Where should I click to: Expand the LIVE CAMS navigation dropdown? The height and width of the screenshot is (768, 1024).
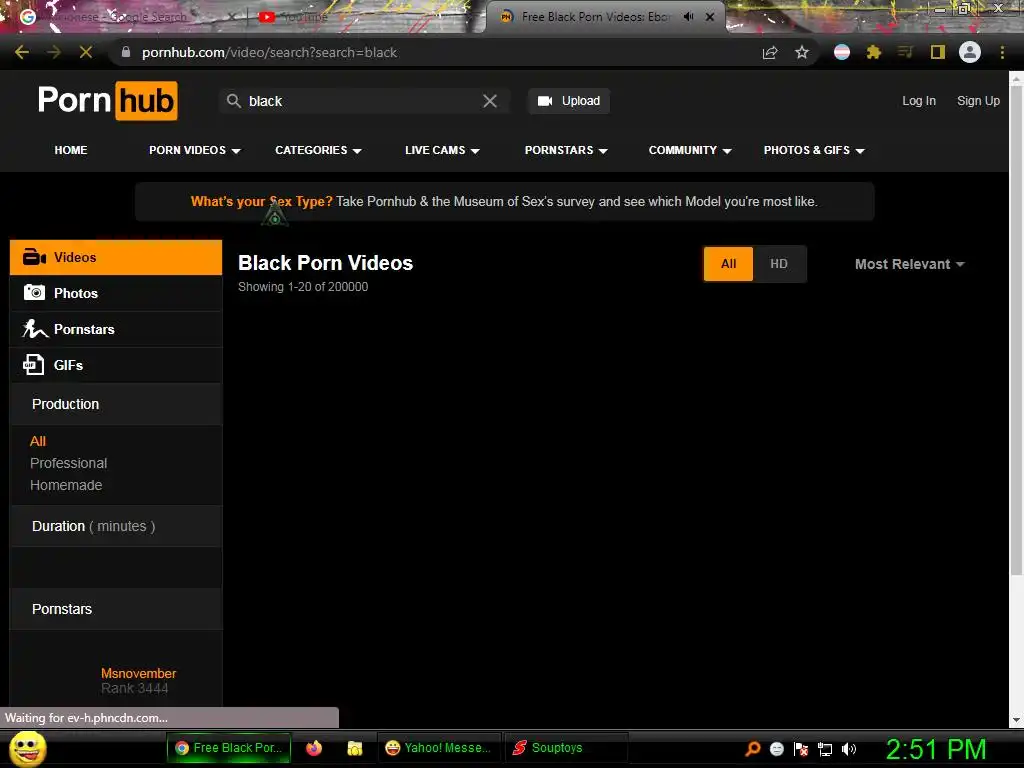pyautogui.click(x=442, y=150)
